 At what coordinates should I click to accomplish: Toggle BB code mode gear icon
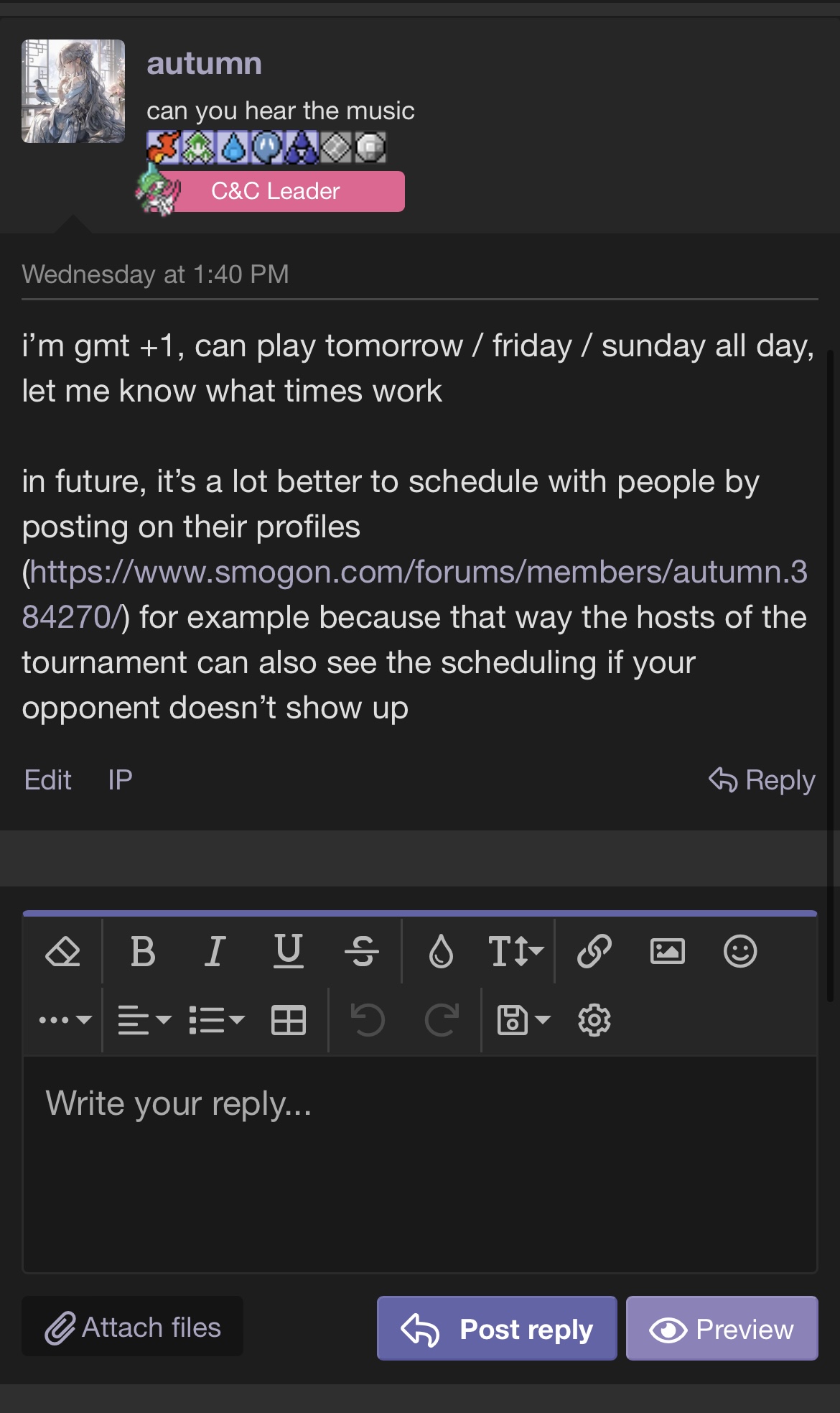pyautogui.click(x=594, y=1019)
